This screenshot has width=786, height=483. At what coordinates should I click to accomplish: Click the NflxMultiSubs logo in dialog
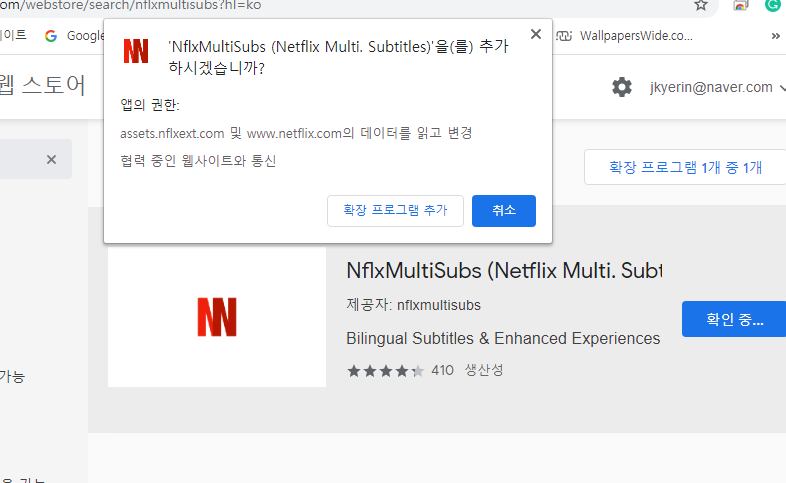[x=136, y=51]
